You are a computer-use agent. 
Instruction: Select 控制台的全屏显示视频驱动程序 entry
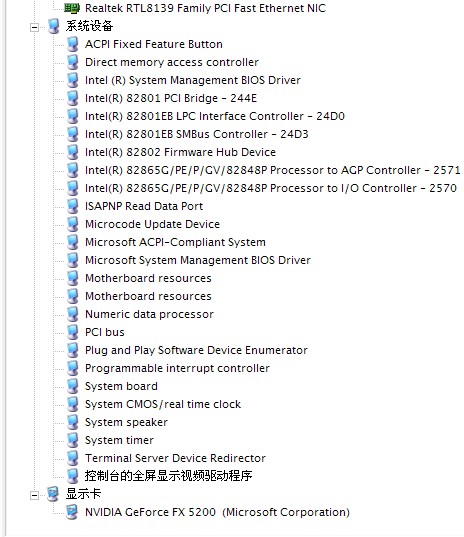coord(168,476)
